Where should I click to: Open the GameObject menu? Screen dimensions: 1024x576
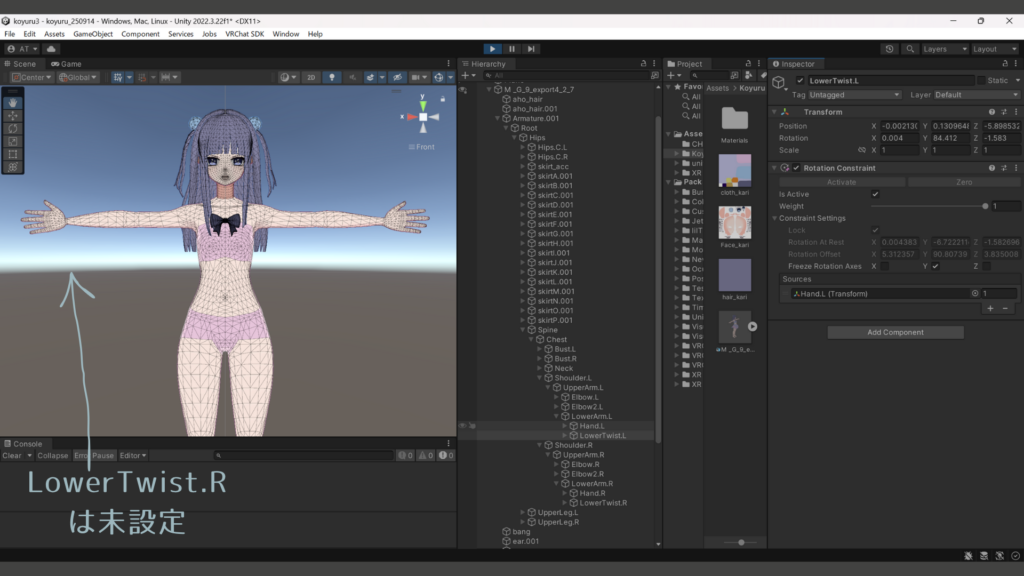tap(92, 34)
